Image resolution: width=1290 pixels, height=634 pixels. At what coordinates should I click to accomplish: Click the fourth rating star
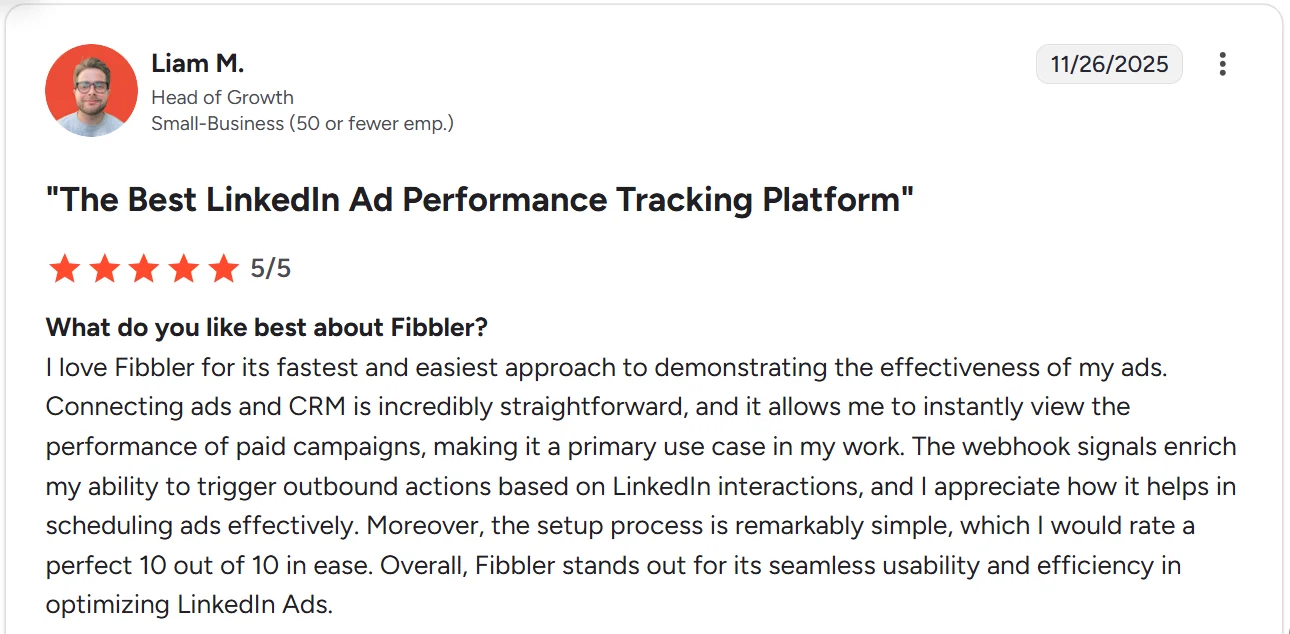(184, 268)
